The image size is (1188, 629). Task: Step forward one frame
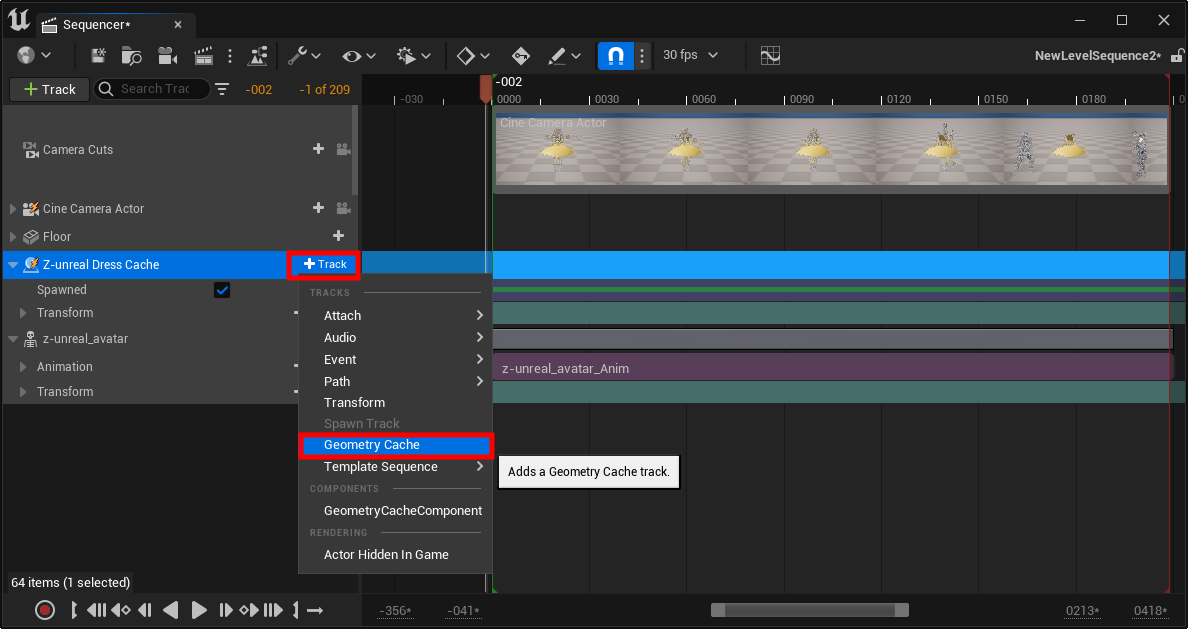(226, 610)
